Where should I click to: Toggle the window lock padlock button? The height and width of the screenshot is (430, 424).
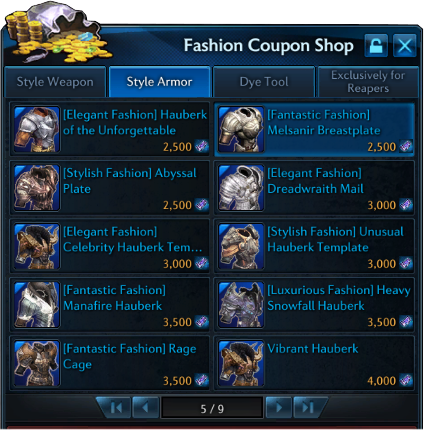point(376,45)
